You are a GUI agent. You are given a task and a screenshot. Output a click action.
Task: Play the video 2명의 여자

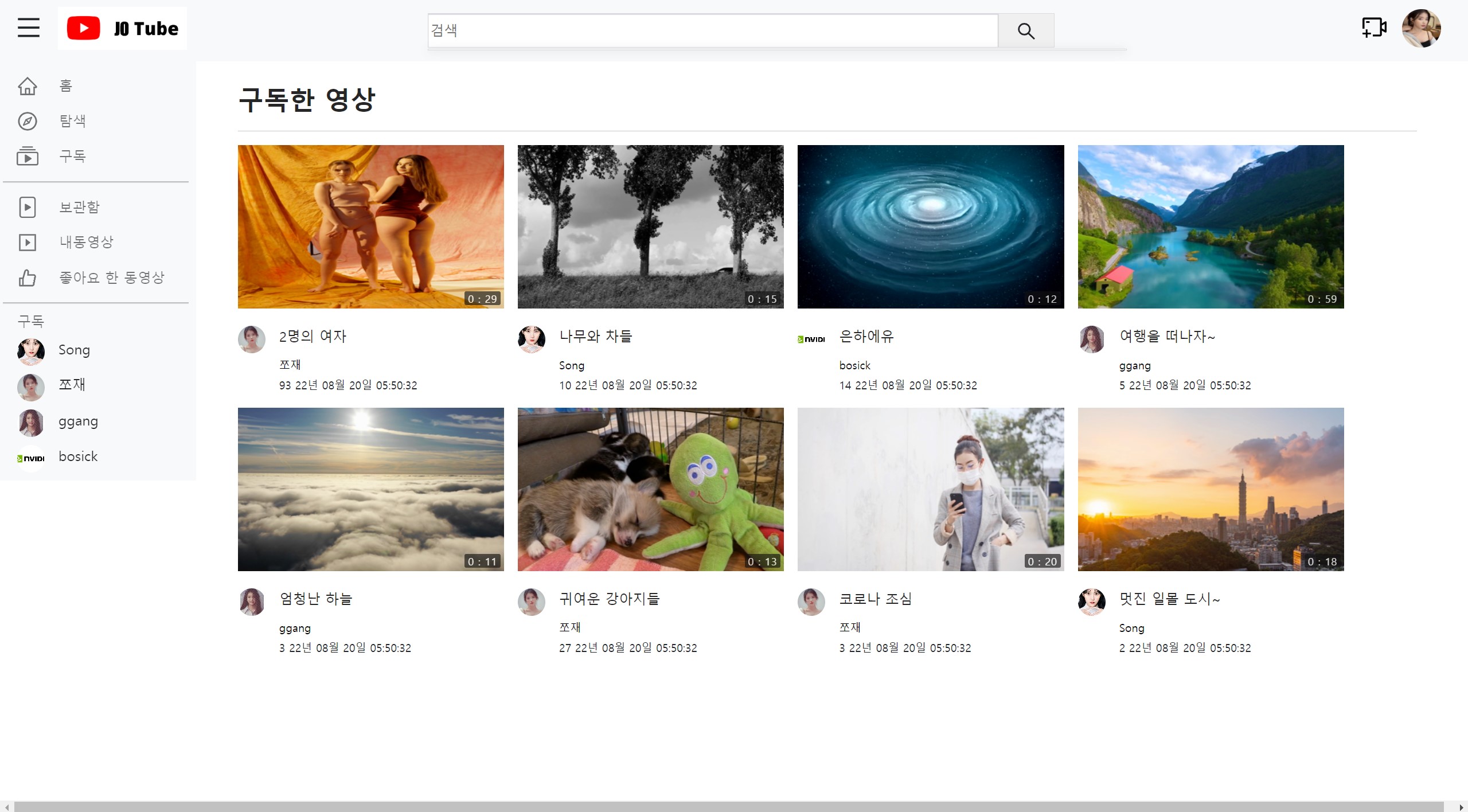click(370, 227)
